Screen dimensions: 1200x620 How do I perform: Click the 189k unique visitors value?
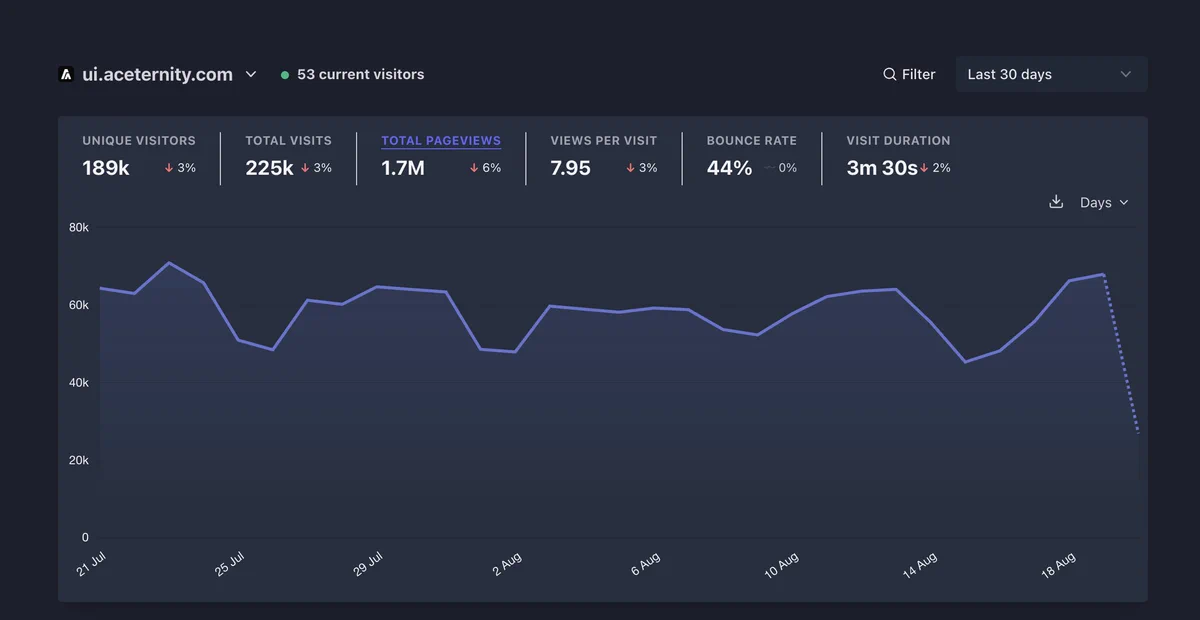(106, 168)
